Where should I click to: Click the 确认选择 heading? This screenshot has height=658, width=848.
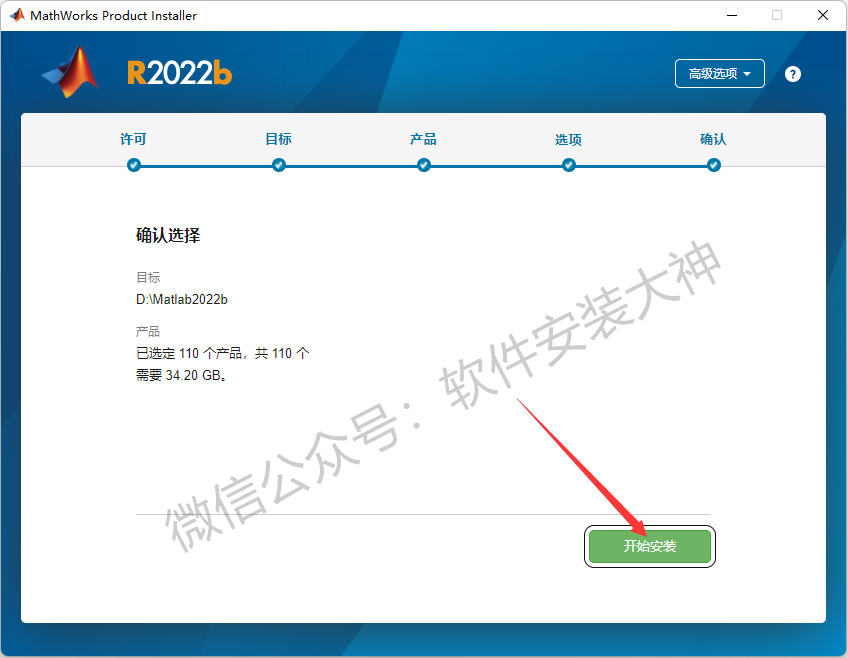coord(168,235)
